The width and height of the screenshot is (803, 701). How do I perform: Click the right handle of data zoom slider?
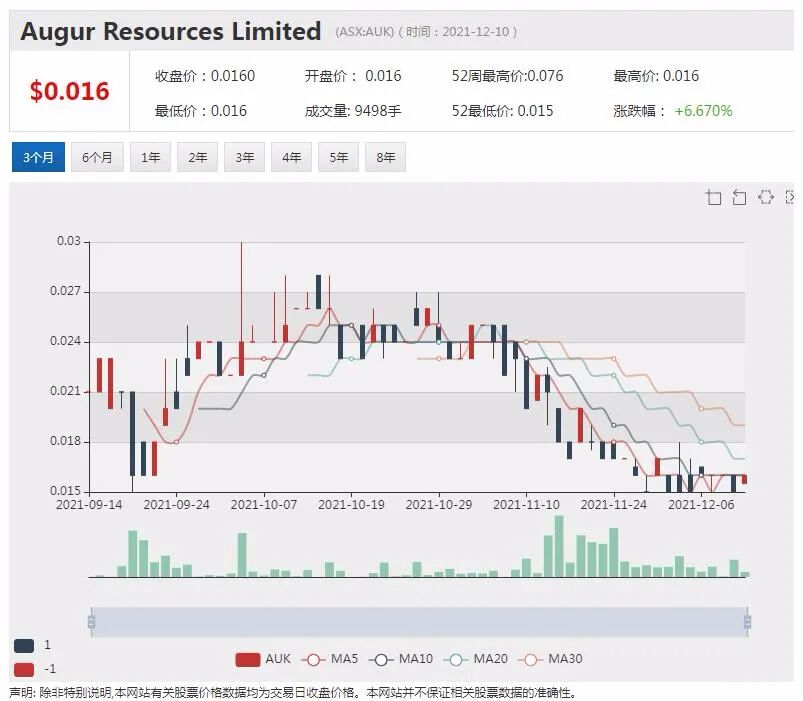coord(748,622)
